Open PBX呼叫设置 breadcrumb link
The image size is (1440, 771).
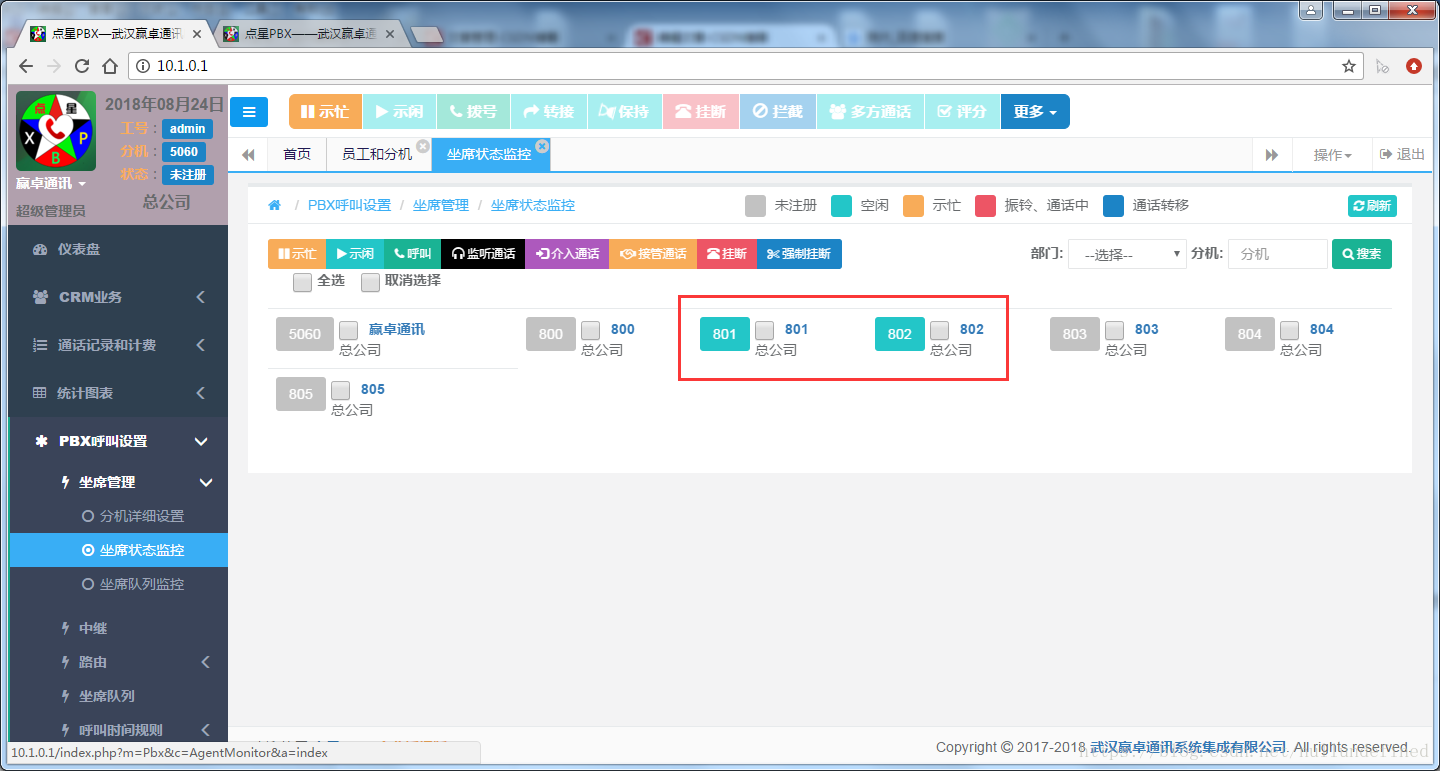(349, 205)
